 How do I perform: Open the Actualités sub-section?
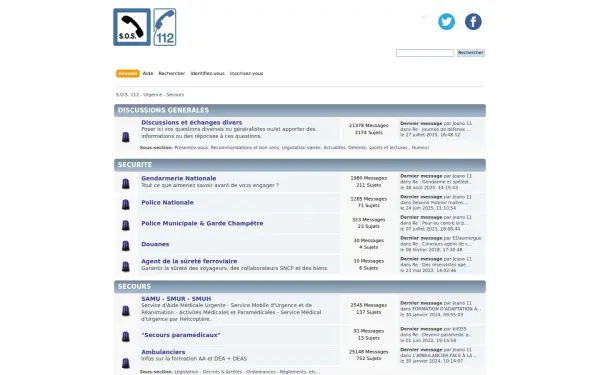coord(334,148)
